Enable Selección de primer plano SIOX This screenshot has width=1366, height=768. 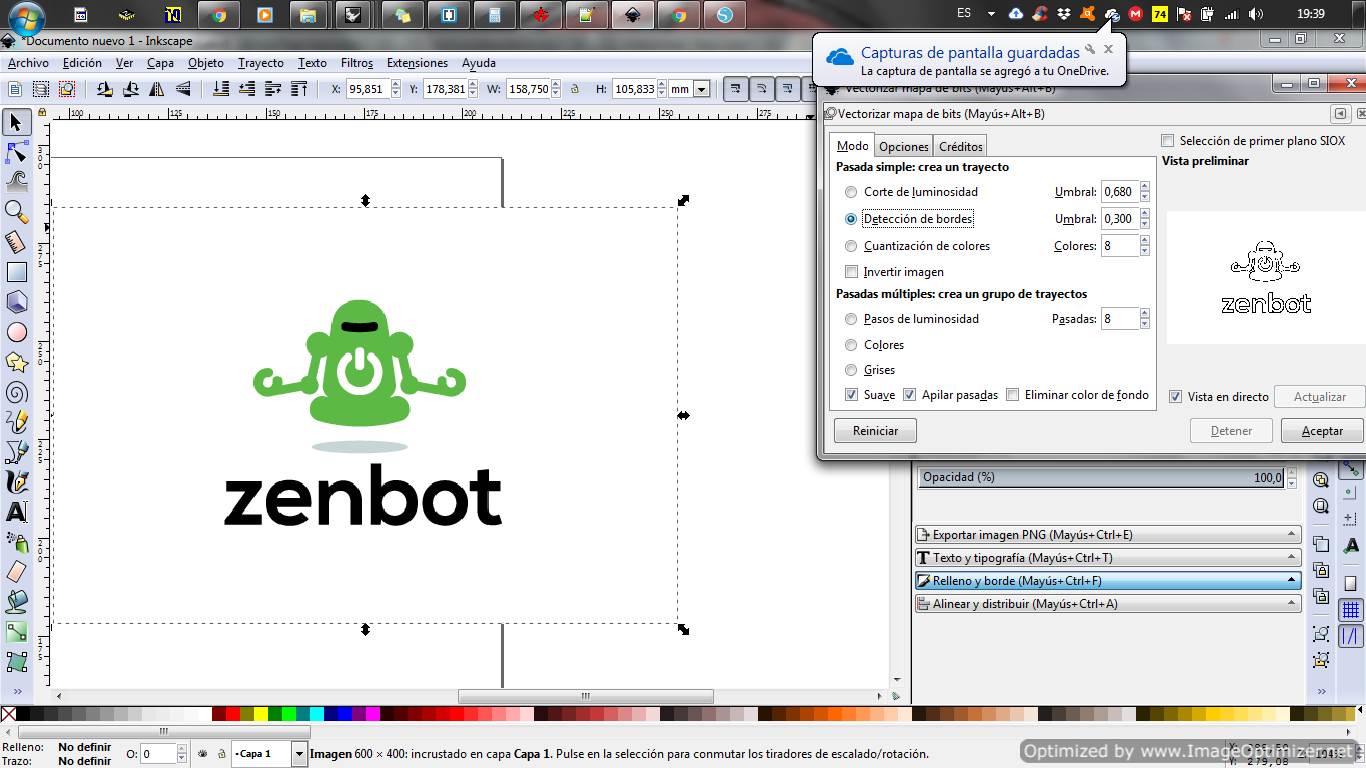pos(1167,141)
